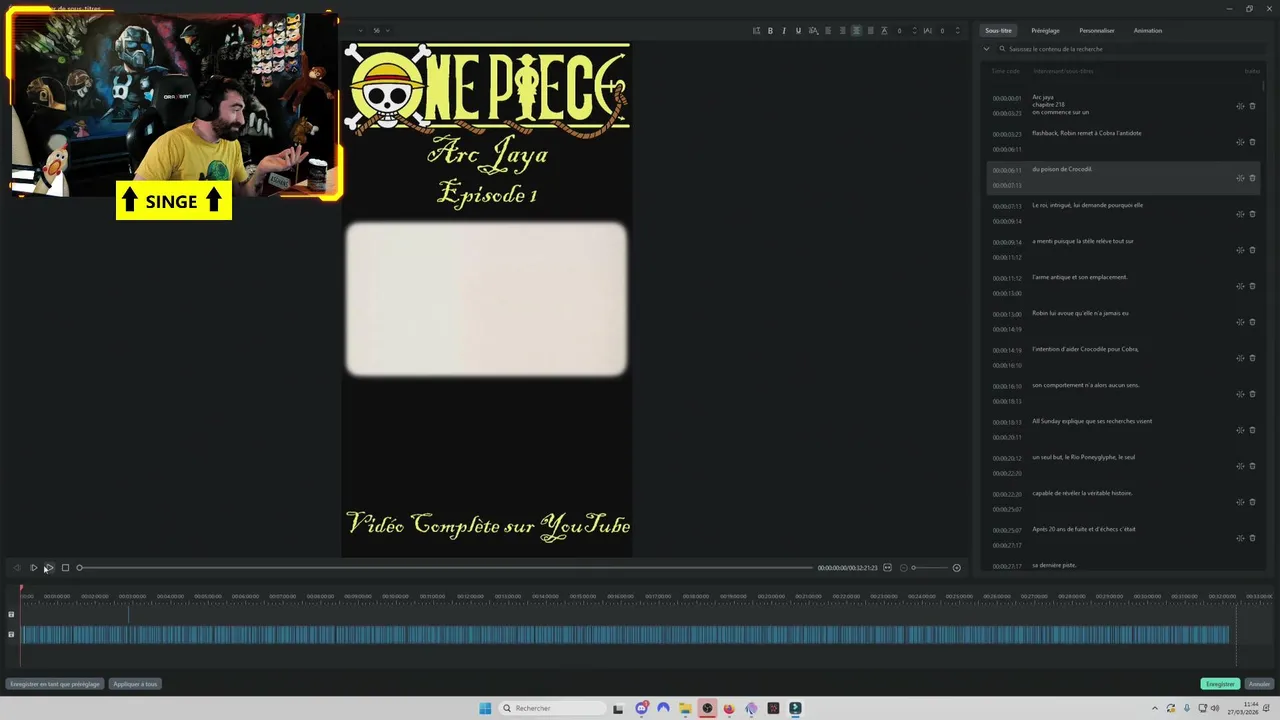Click the fit-timeline icon near the timecode
Viewport: 1280px width, 720px height.
(x=887, y=568)
